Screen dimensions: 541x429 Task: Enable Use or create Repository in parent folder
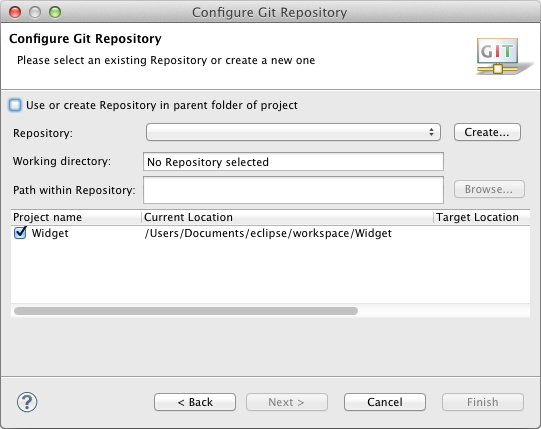pos(15,105)
